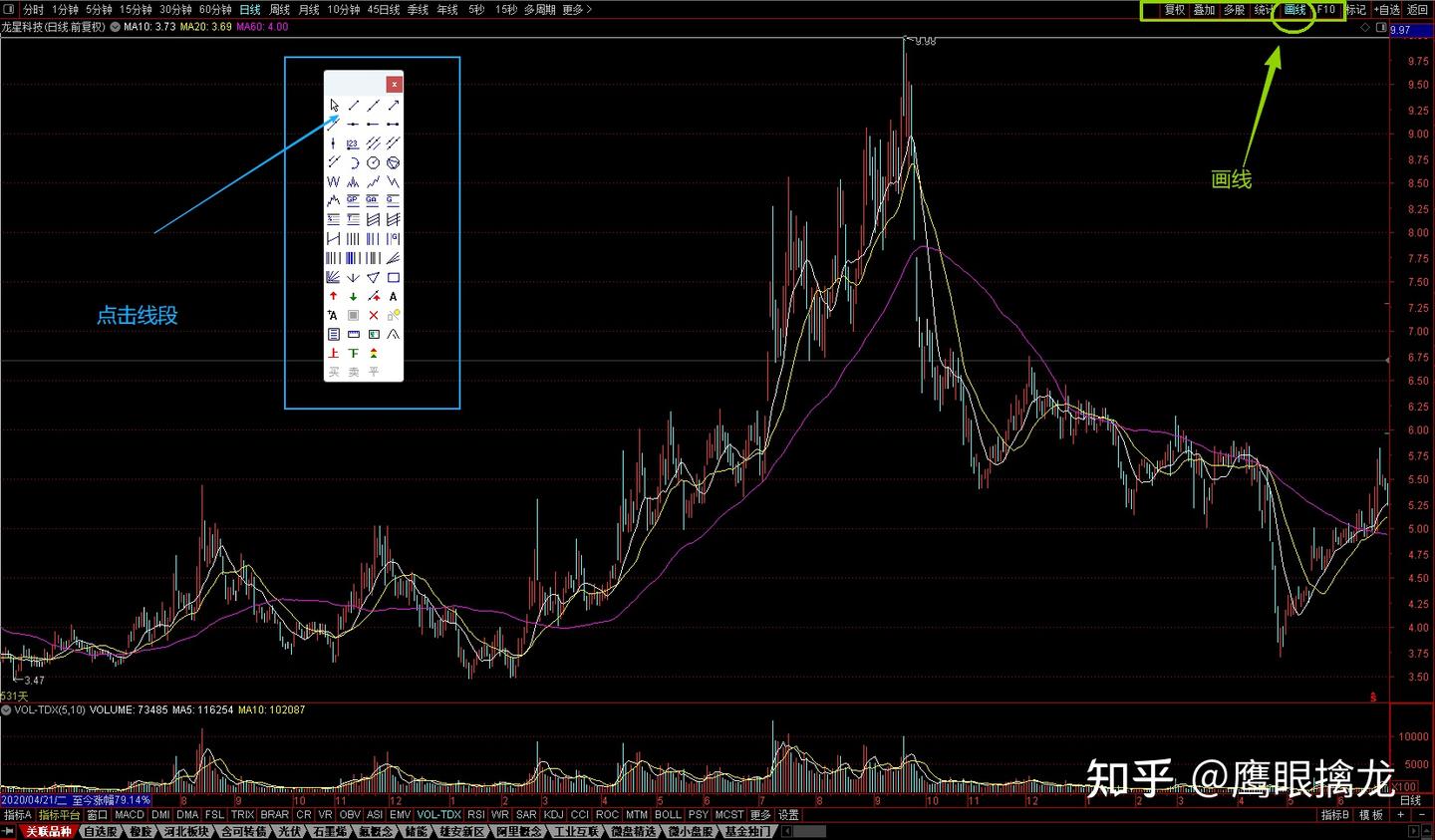
Task: Expand the moving average indicator dropdown arrow
Action: tap(115, 27)
